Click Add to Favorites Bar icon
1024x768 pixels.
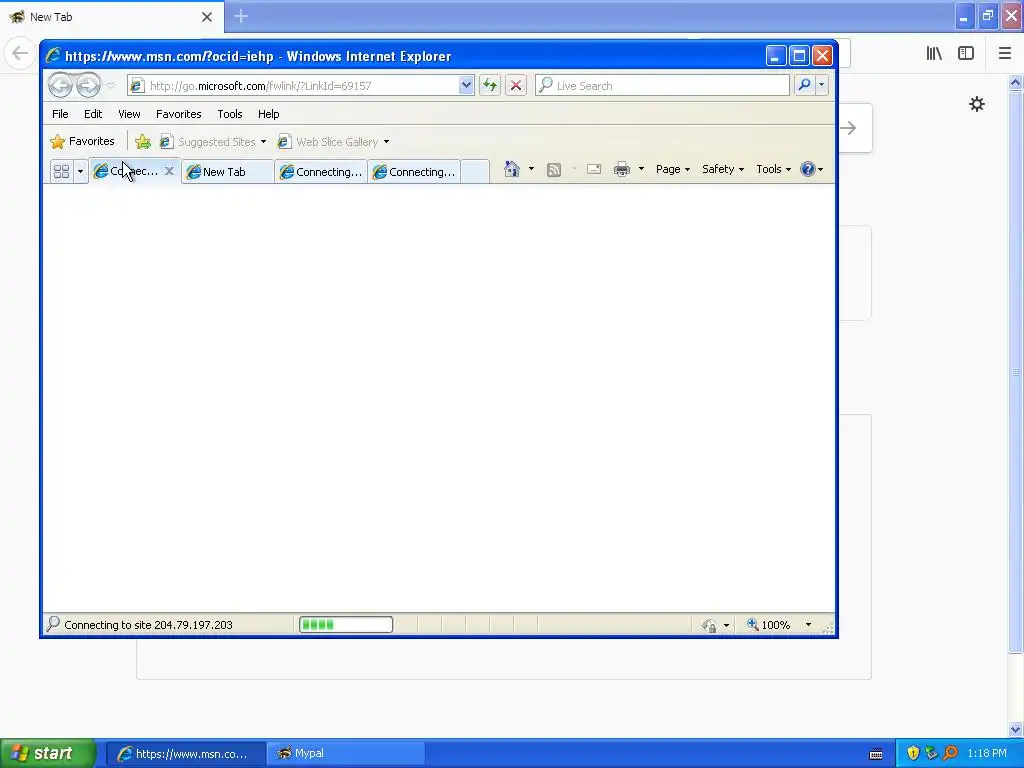click(143, 141)
